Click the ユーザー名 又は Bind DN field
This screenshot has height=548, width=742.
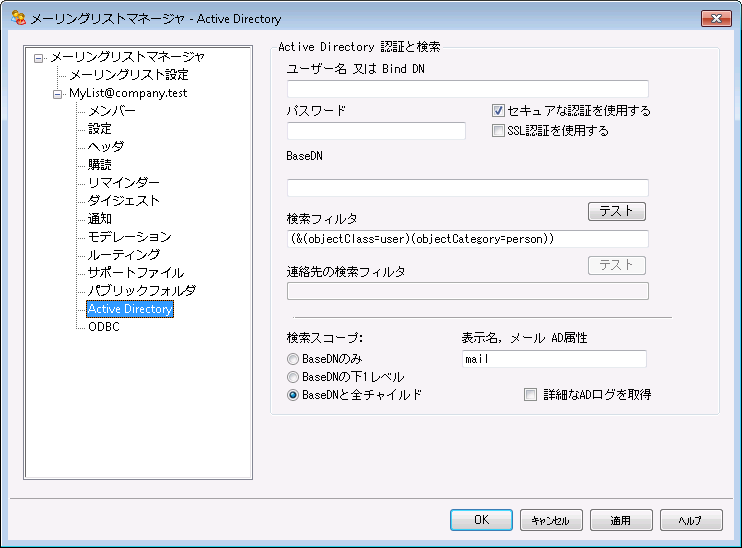[x=468, y=89]
